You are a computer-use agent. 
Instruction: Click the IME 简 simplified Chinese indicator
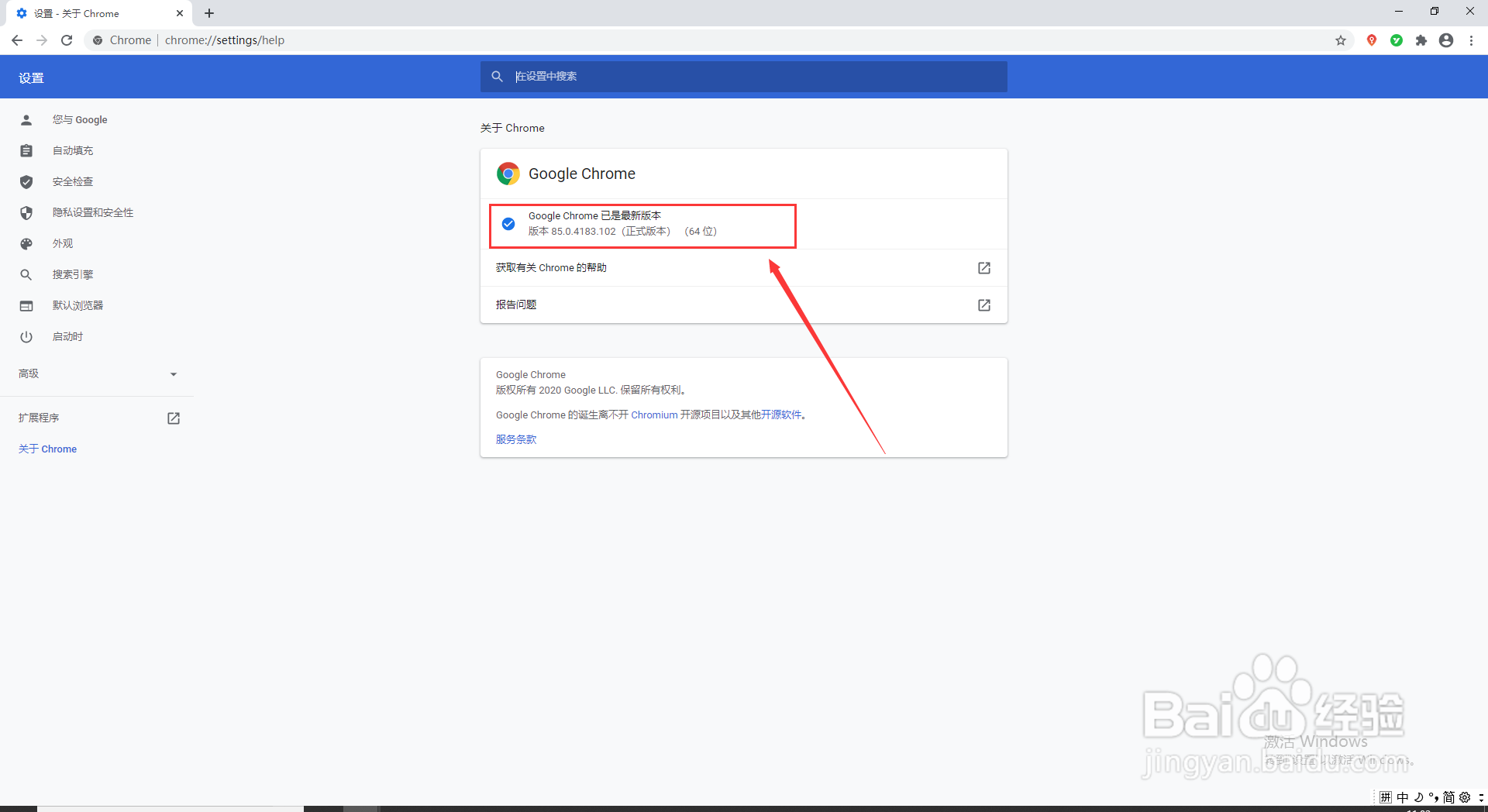click(1448, 797)
